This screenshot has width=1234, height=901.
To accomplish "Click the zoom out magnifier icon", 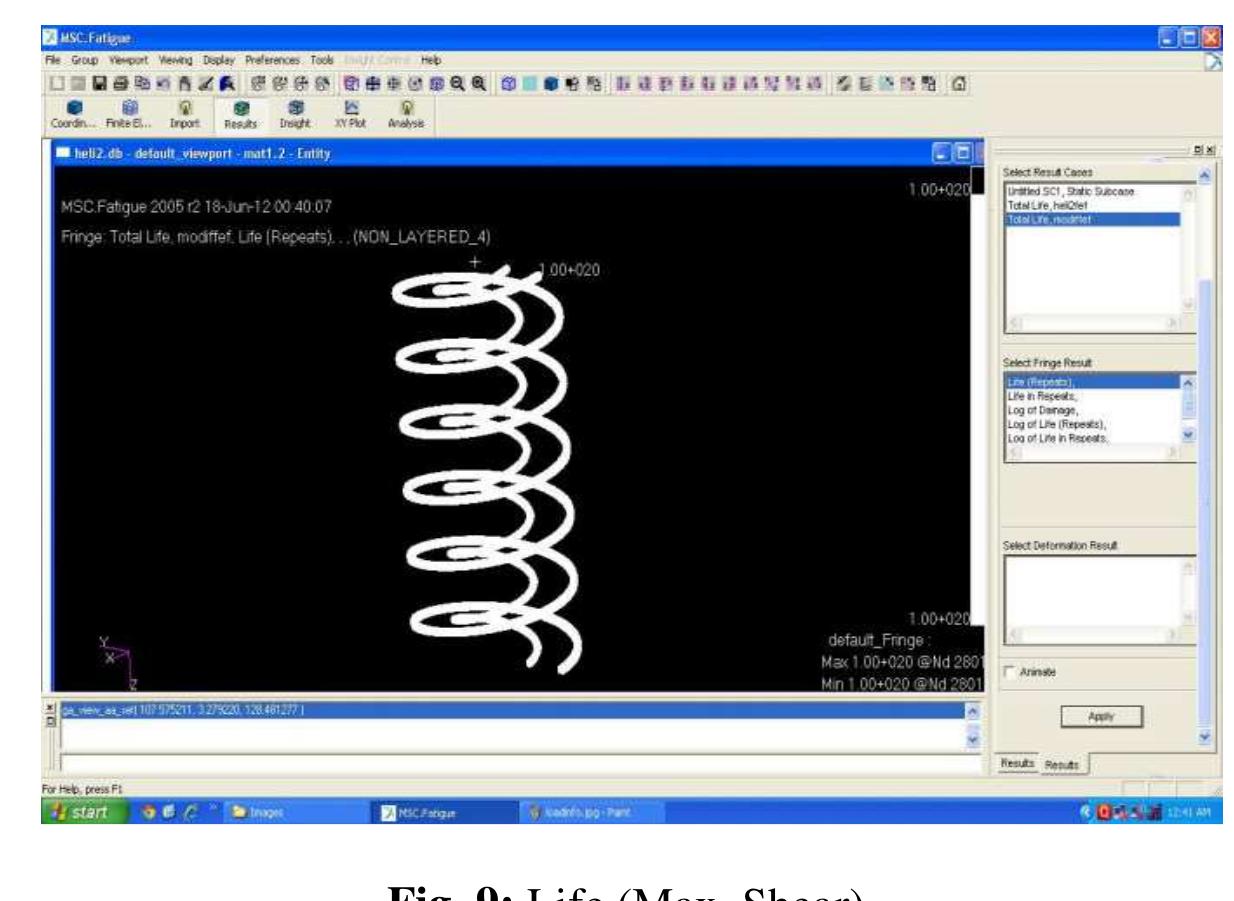I will [456, 85].
